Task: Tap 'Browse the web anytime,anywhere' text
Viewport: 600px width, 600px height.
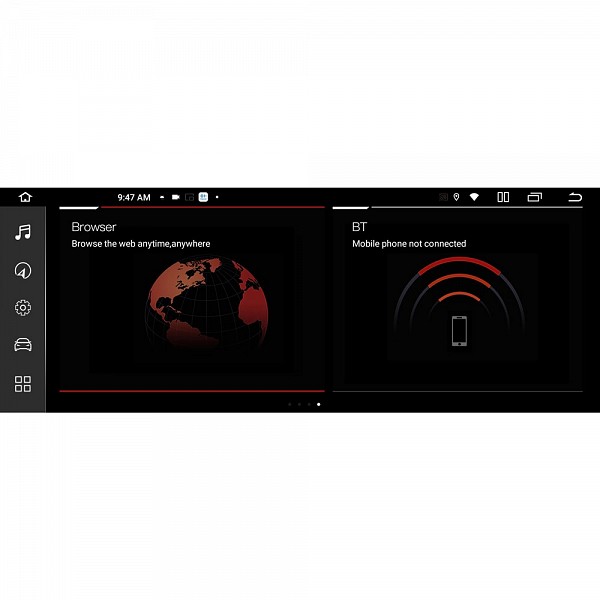Action: point(141,244)
